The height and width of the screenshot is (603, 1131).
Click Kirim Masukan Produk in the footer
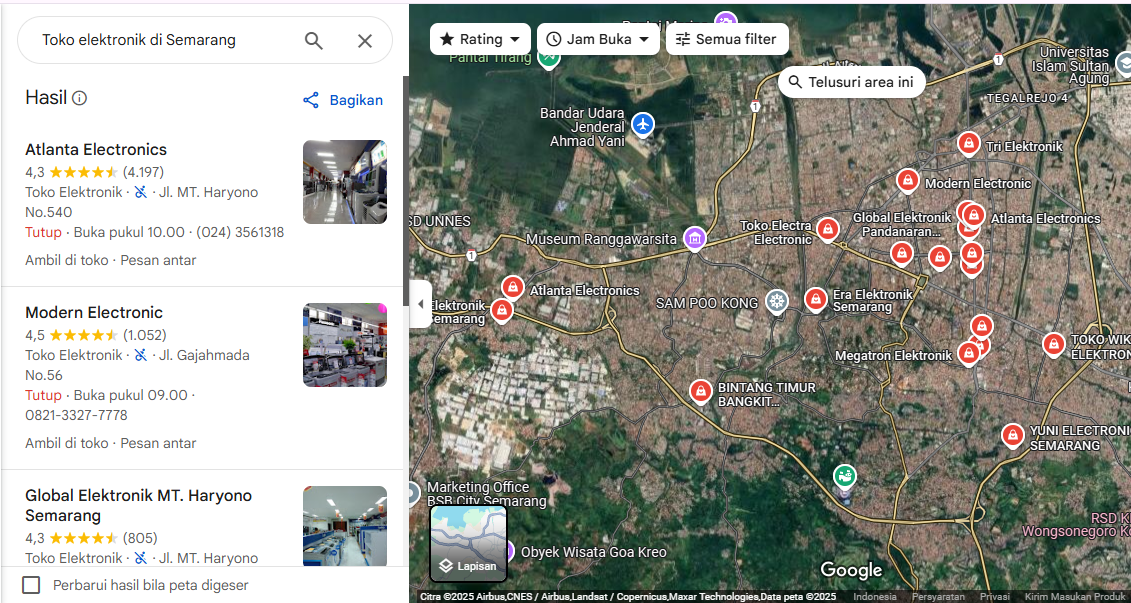click(x=1078, y=597)
